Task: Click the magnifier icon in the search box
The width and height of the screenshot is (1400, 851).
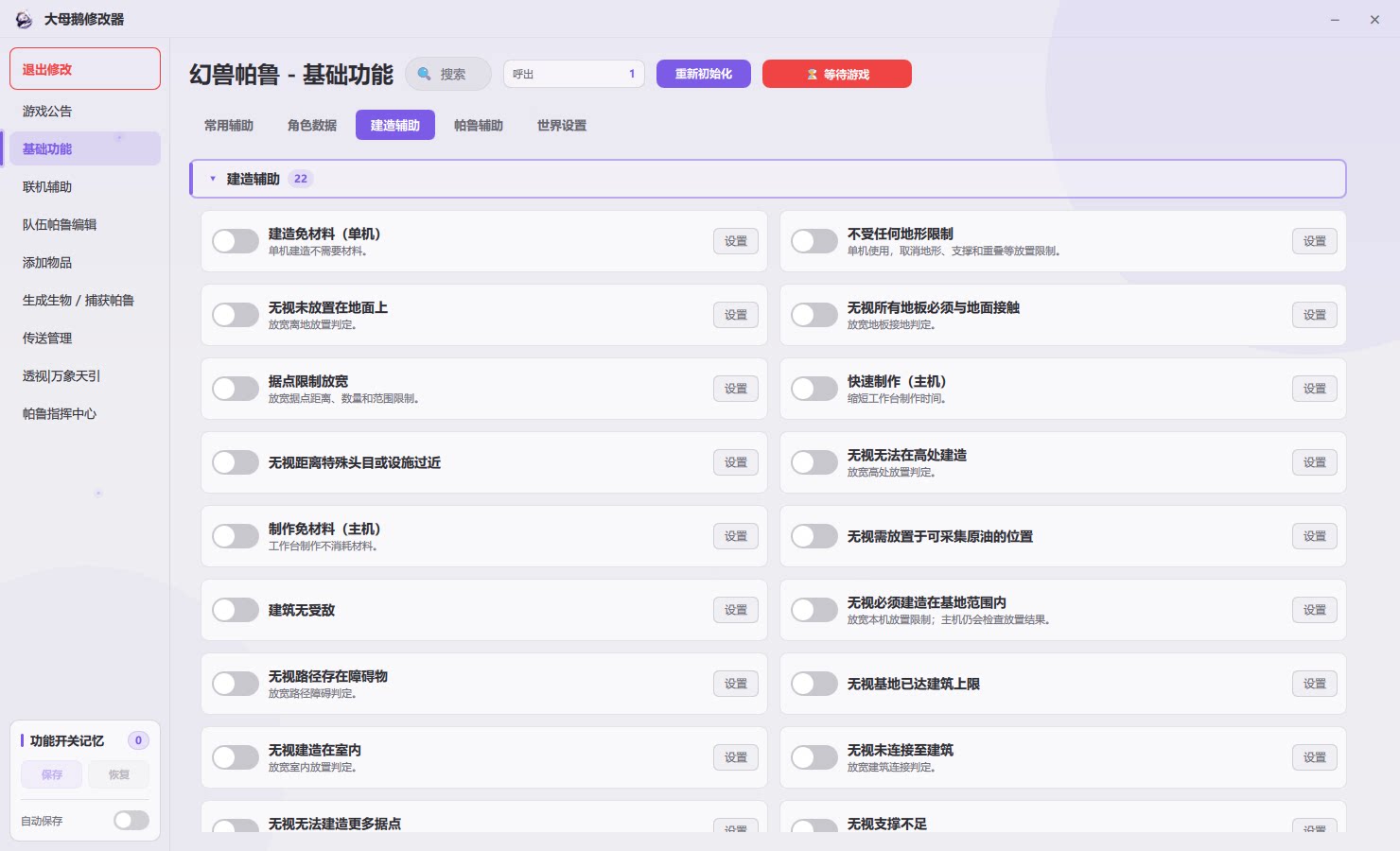Action: tap(425, 74)
